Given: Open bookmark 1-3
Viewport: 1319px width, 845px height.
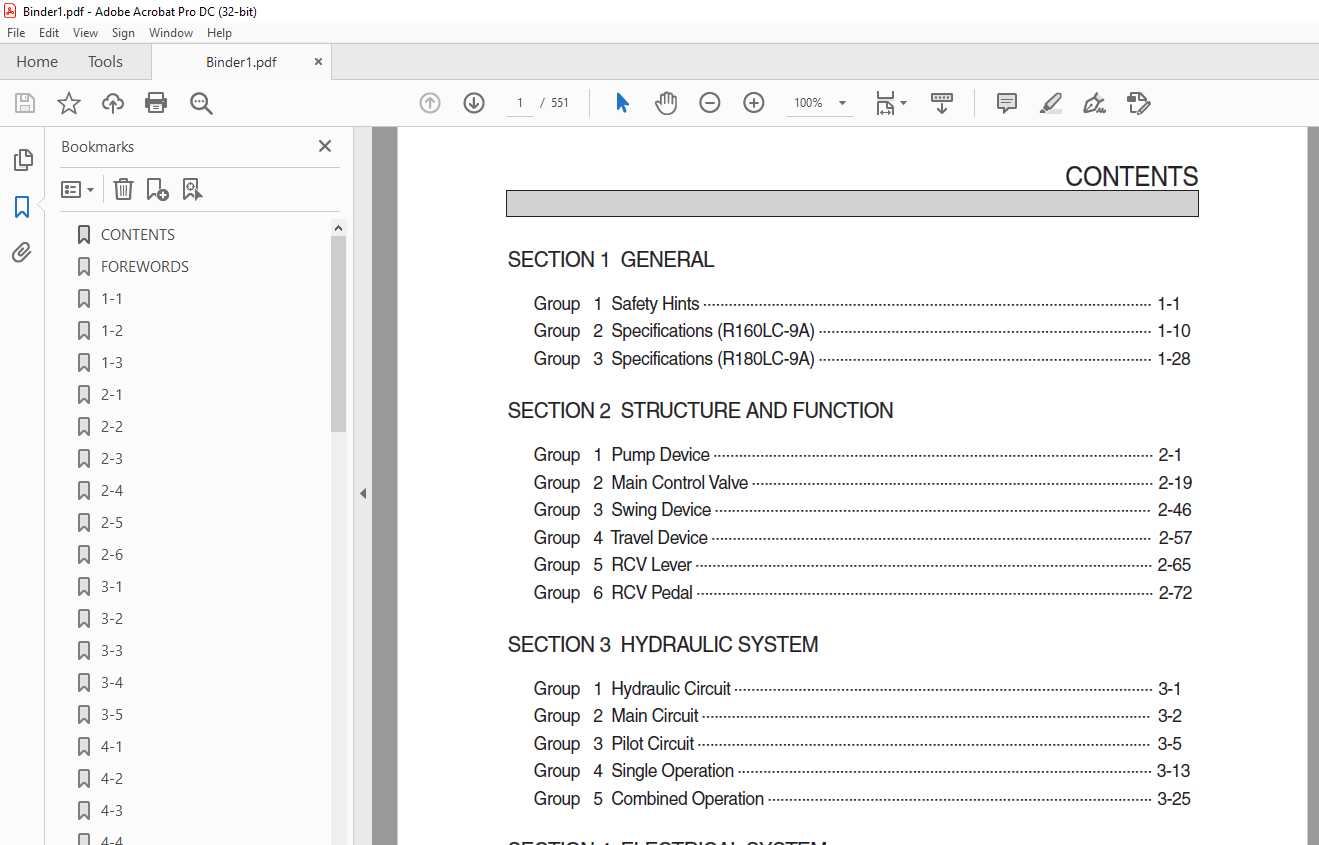Looking at the screenshot, I should point(112,363).
